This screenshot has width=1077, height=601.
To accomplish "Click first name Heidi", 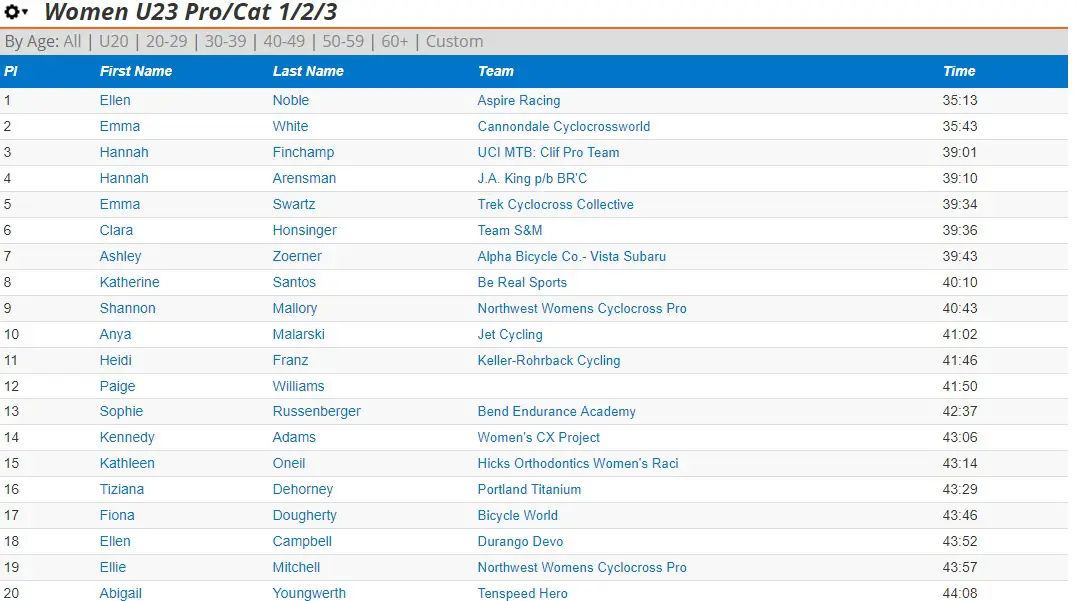I will tap(115, 361).
